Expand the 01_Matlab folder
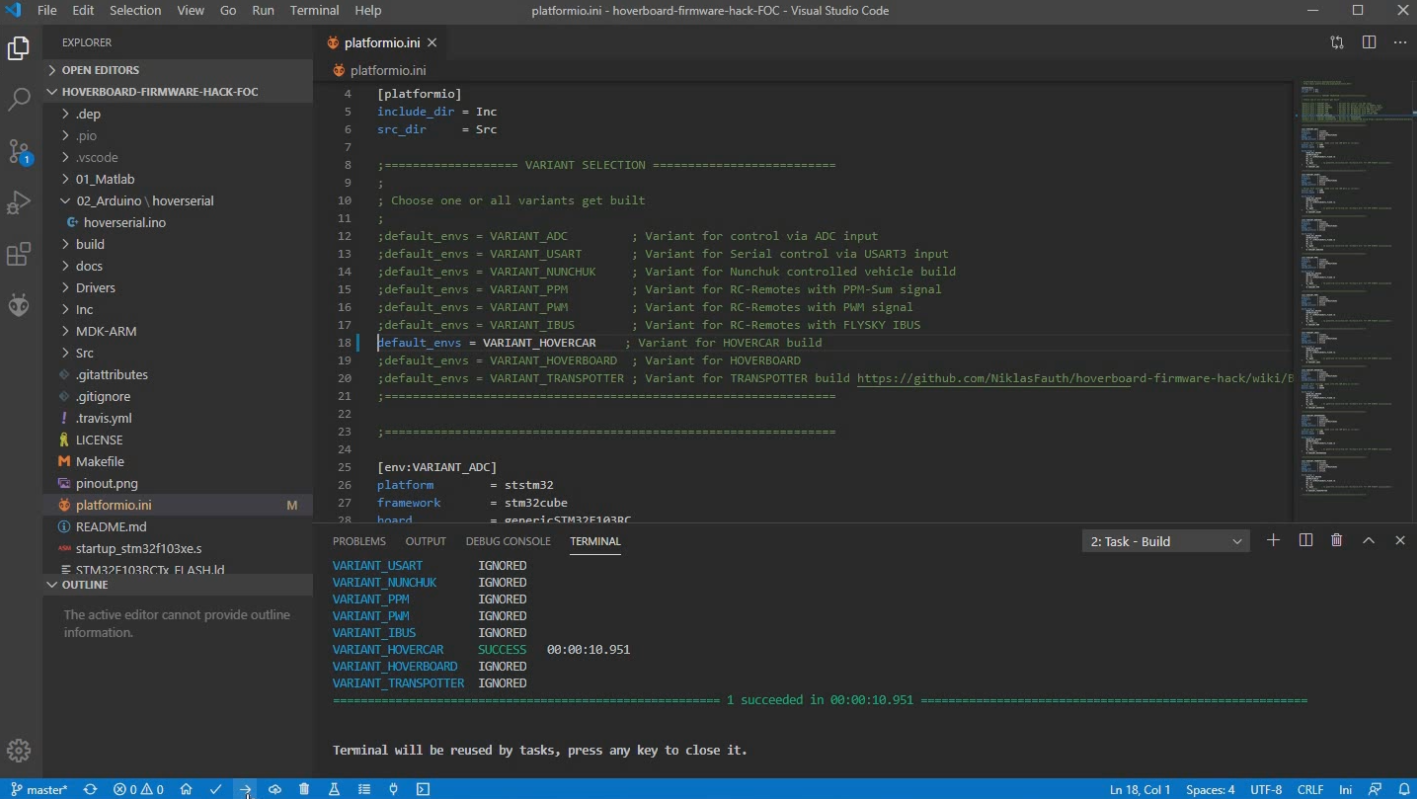Viewport: 1417px width, 799px height. tap(178, 179)
